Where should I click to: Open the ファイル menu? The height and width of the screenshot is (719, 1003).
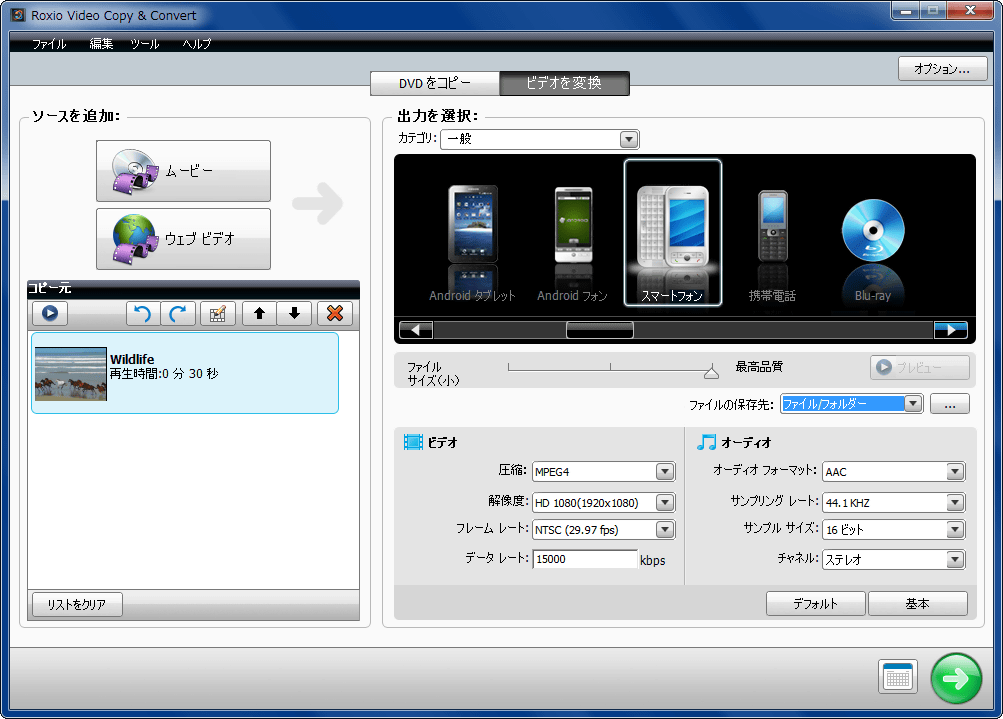[x=49, y=43]
